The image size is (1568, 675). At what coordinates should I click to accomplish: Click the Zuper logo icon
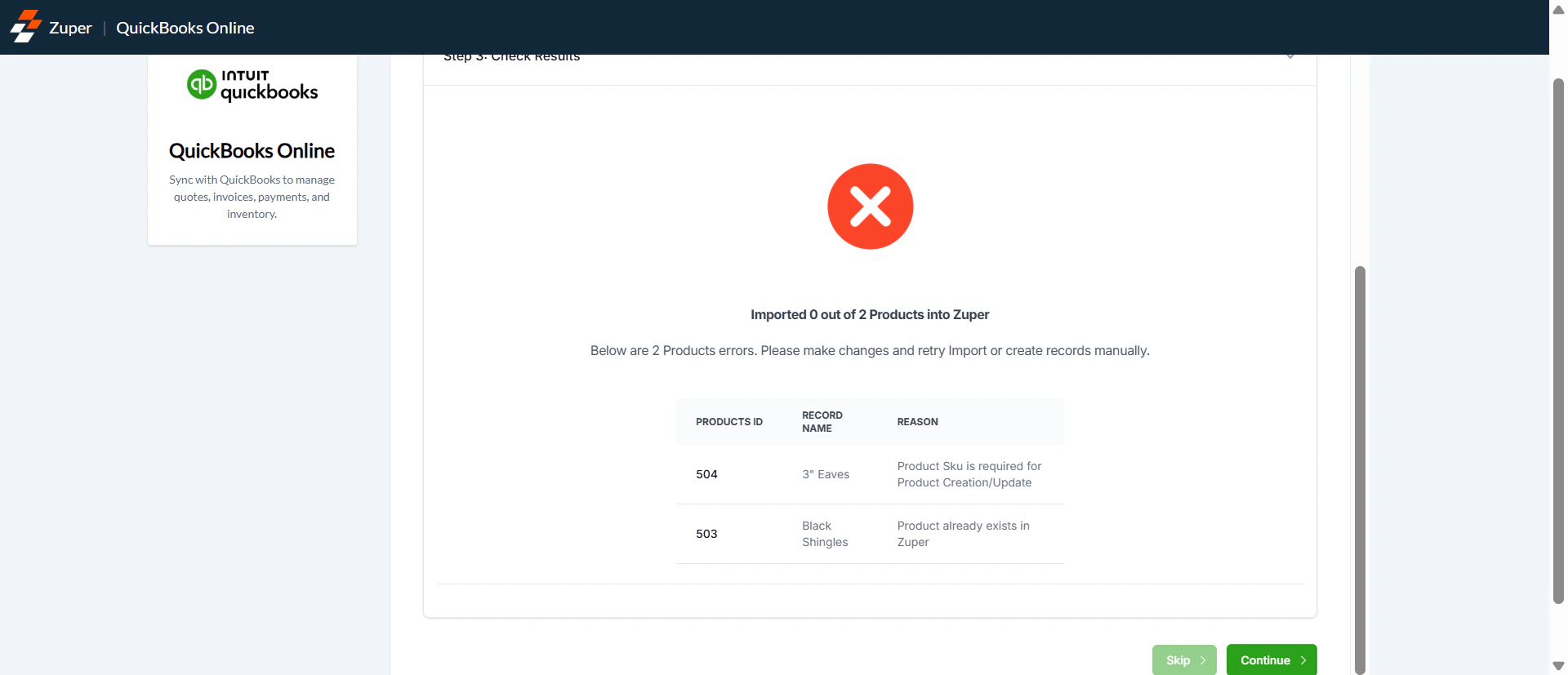(25, 26)
